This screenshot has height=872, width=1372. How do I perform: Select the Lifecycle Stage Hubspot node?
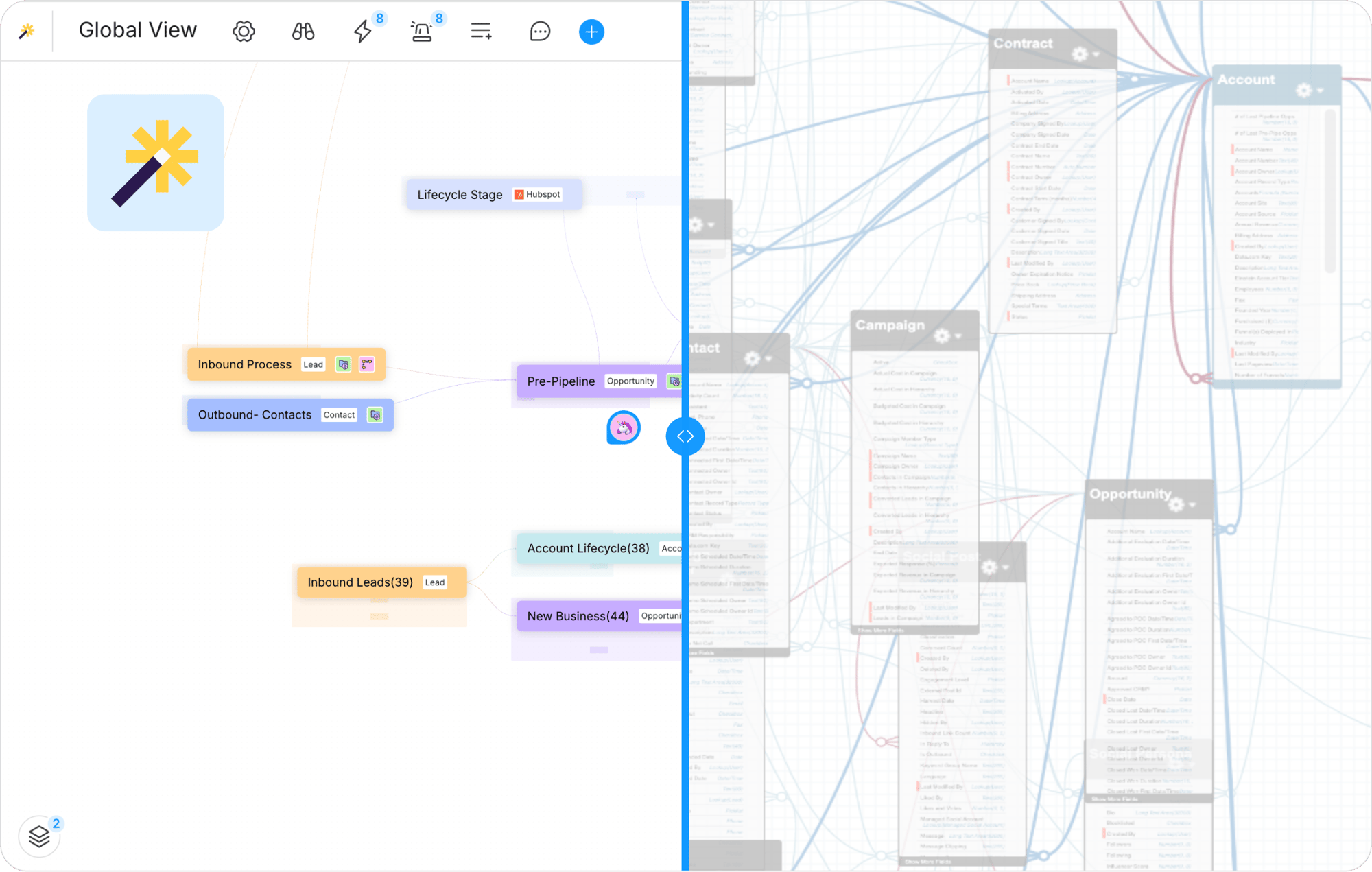[460, 195]
